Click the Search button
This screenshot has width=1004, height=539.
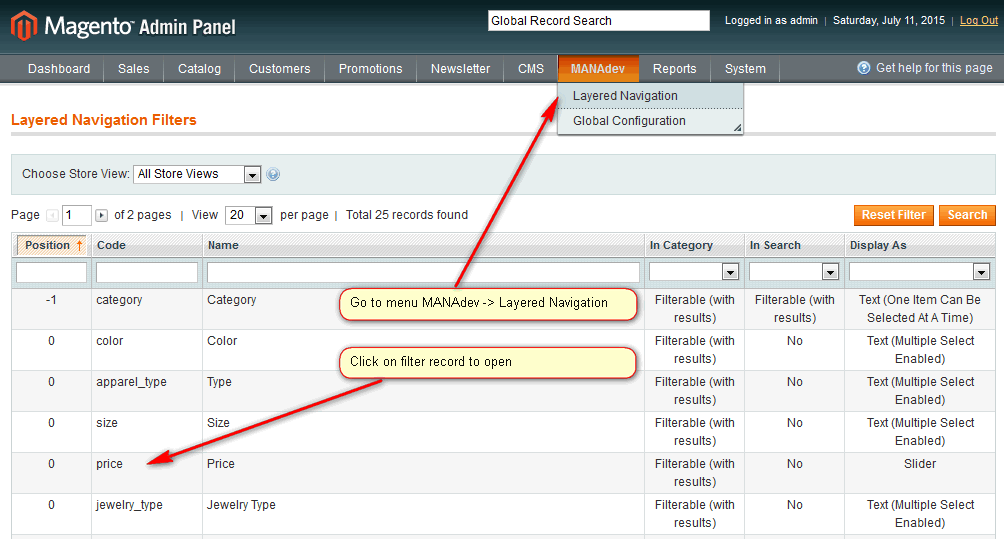[967, 215]
